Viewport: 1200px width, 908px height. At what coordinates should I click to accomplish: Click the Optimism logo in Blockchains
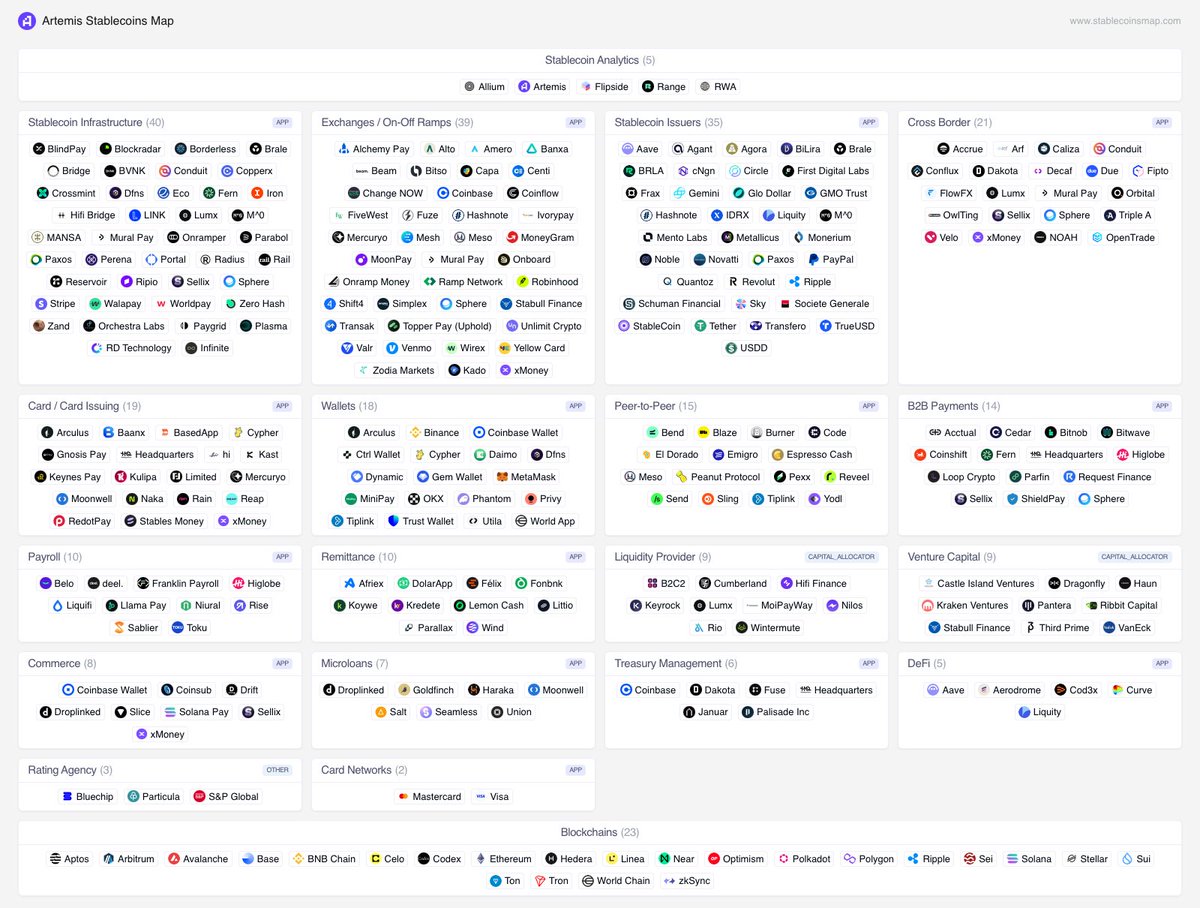point(714,859)
